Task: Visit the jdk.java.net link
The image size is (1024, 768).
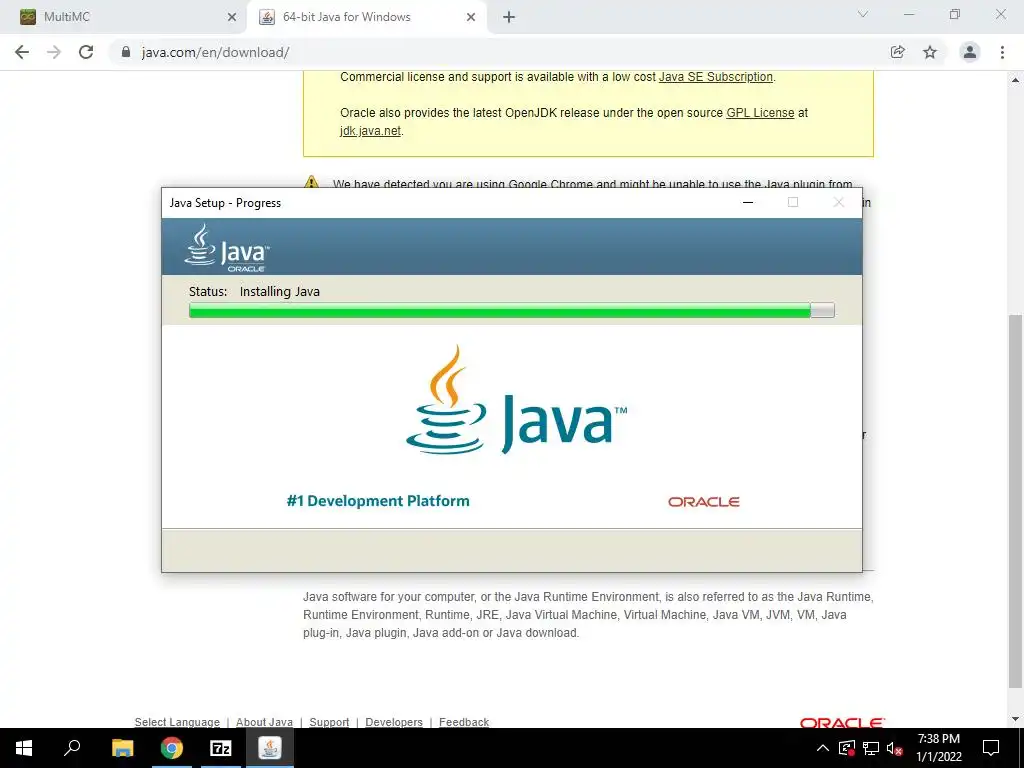Action: point(370,131)
